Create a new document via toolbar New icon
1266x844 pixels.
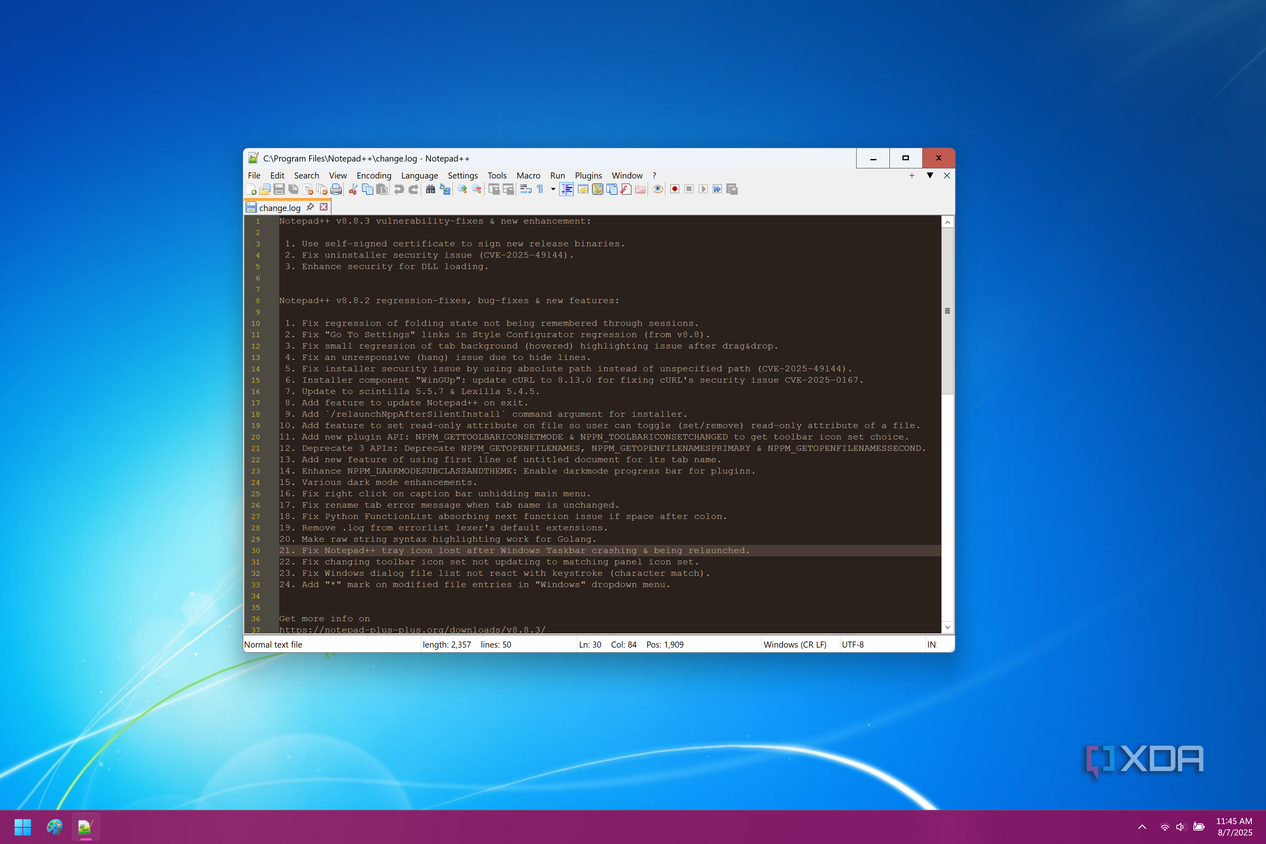coord(250,189)
